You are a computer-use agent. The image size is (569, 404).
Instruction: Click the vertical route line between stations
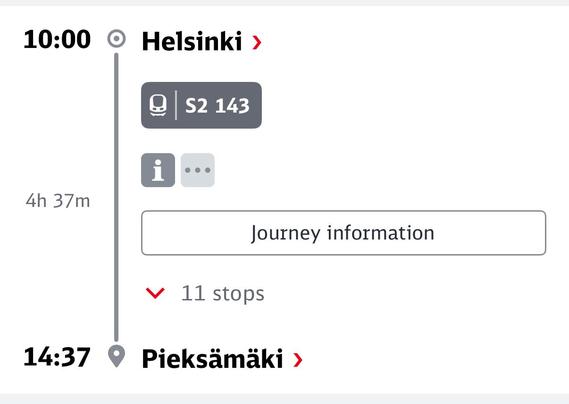116,197
